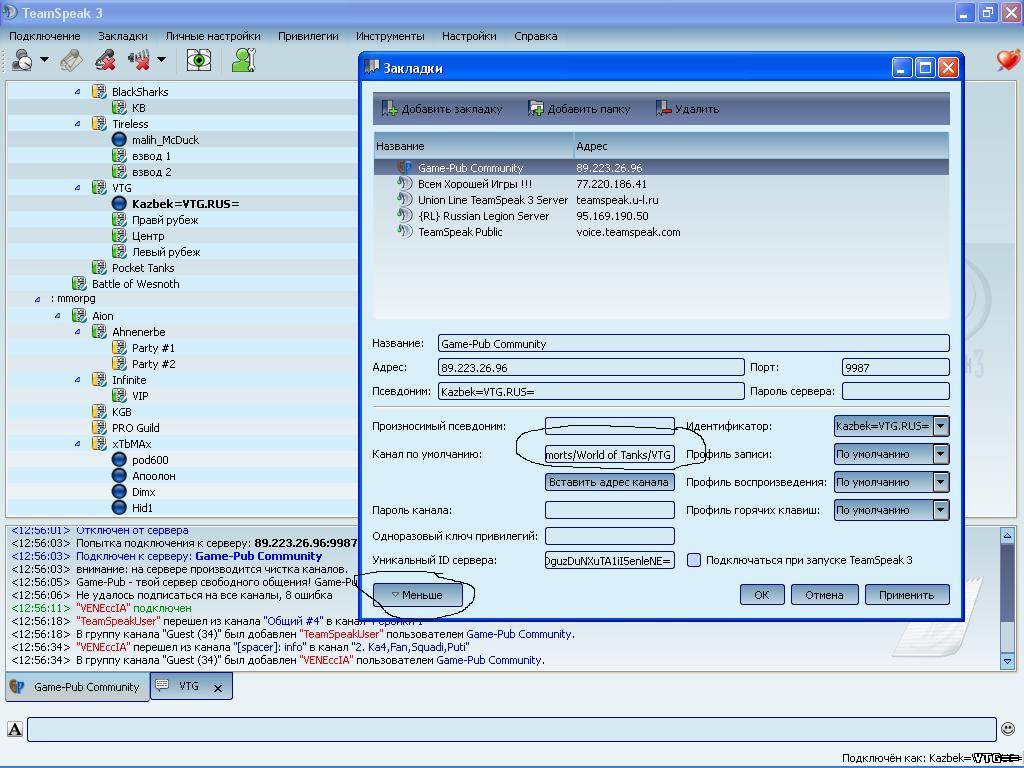
Task: Click TeamSpeak Public bookmark icon
Action: tap(405, 232)
